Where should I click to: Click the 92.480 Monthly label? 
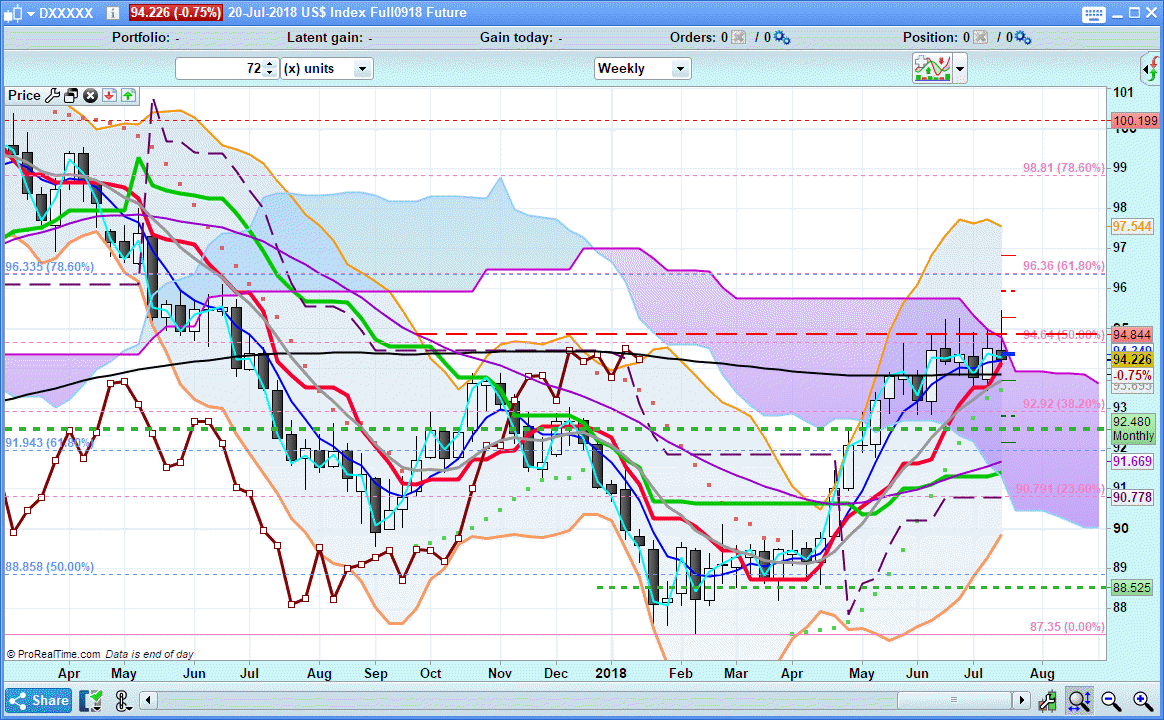pos(1133,428)
